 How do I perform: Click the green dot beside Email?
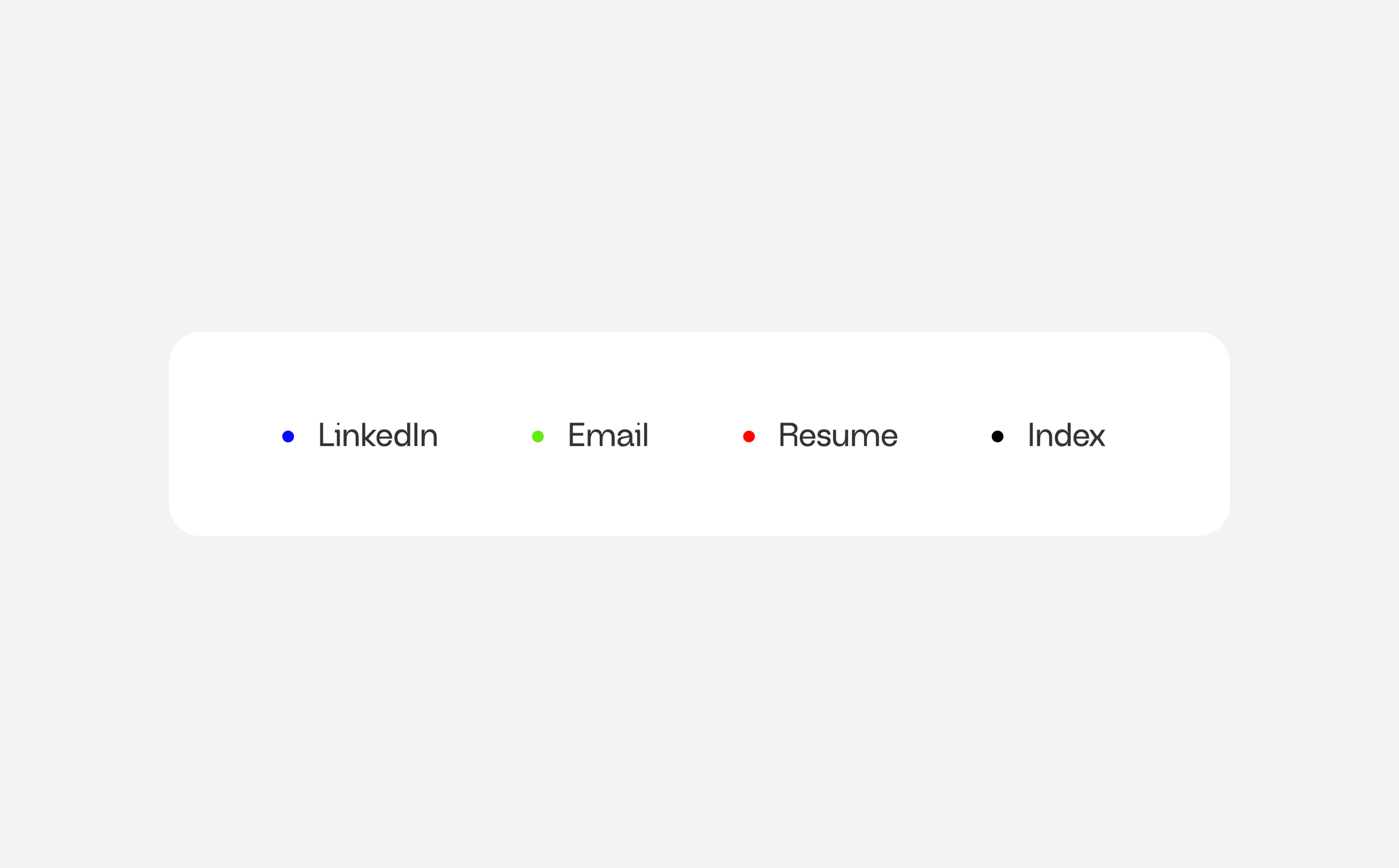[537, 436]
